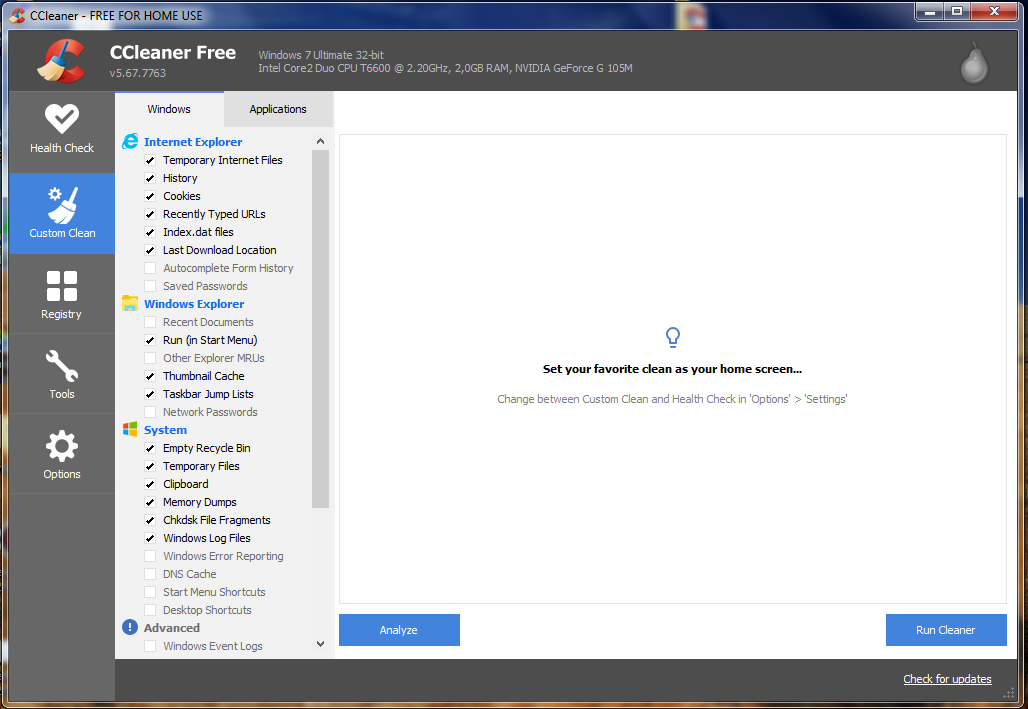Toggle Memory Dumps checkbox
Screen dimensions: 1028x709
coord(150,502)
